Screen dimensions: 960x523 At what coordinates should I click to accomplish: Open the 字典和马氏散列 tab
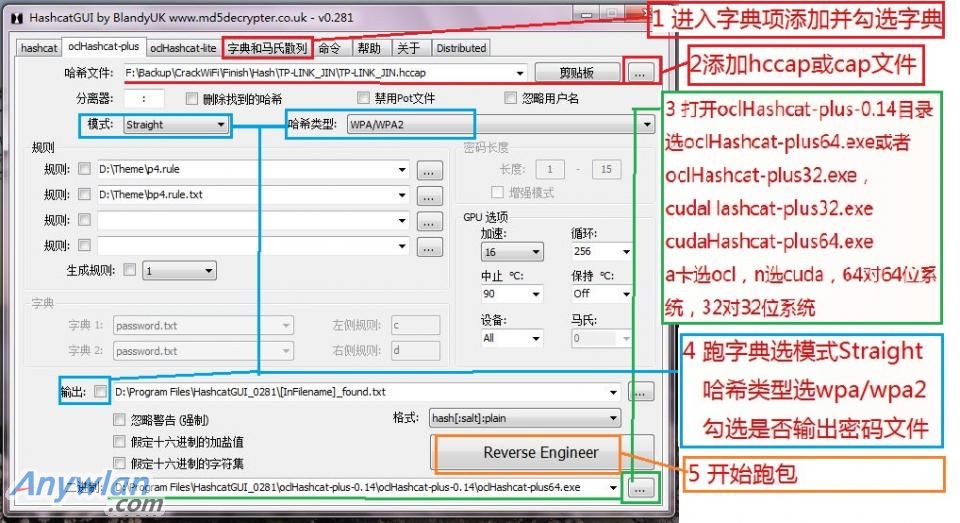pyautogui.click(x=267, y=48)
